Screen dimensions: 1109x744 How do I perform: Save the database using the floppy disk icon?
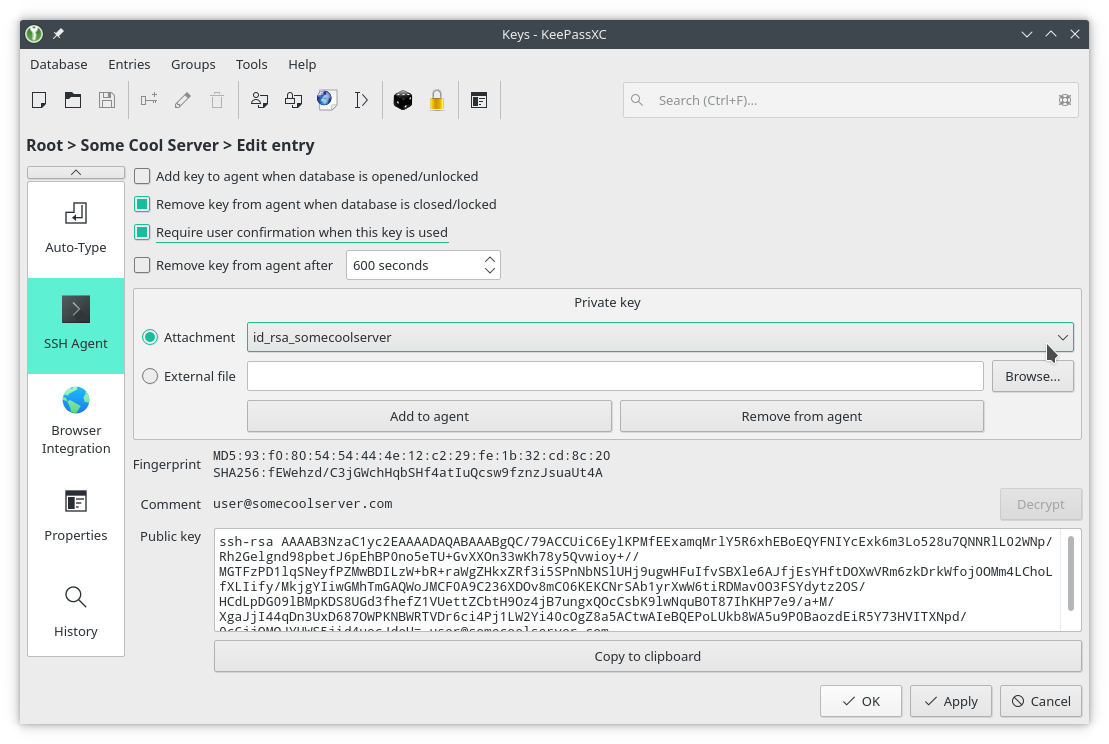[x=107, y=99]
